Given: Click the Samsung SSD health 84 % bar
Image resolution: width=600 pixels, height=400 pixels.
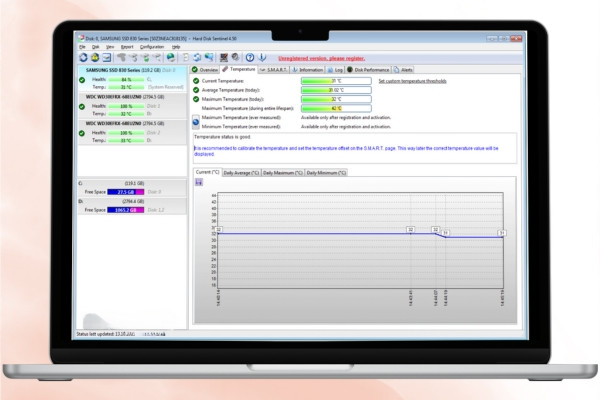Looking at the screenshot, I should point(126,80).
